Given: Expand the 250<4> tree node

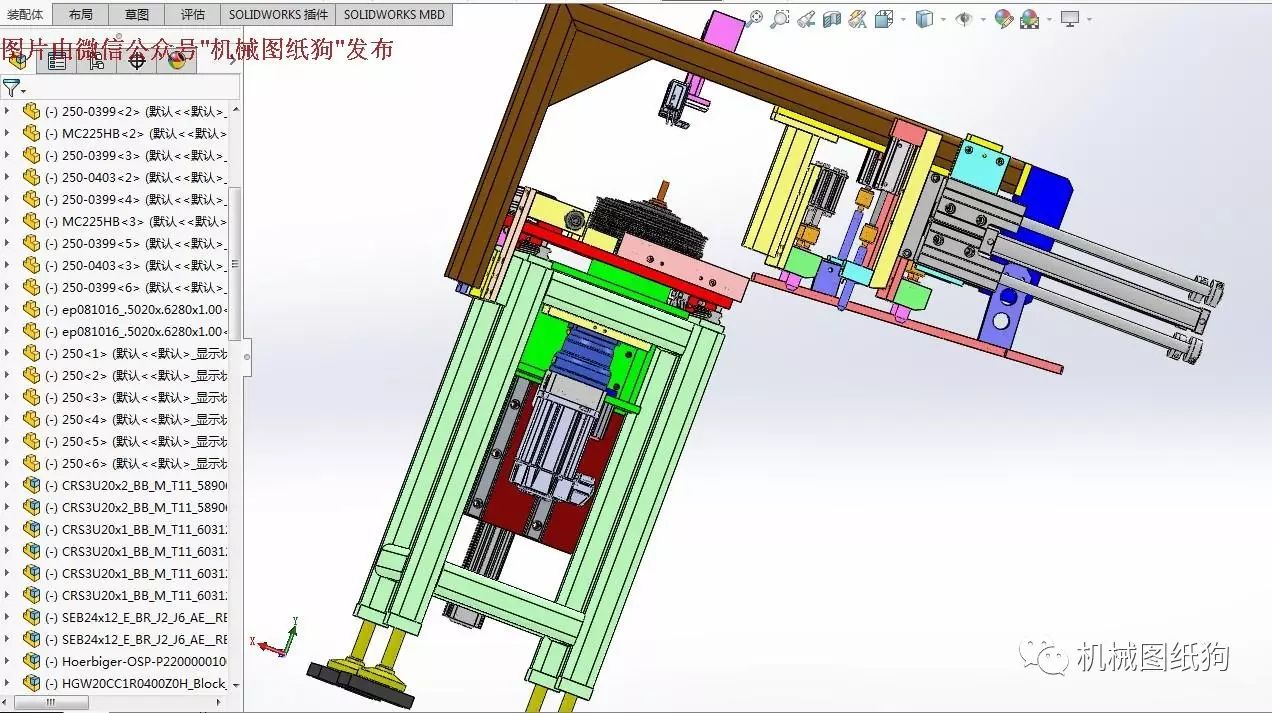Looking at the screenshot, I should (7, 419).
